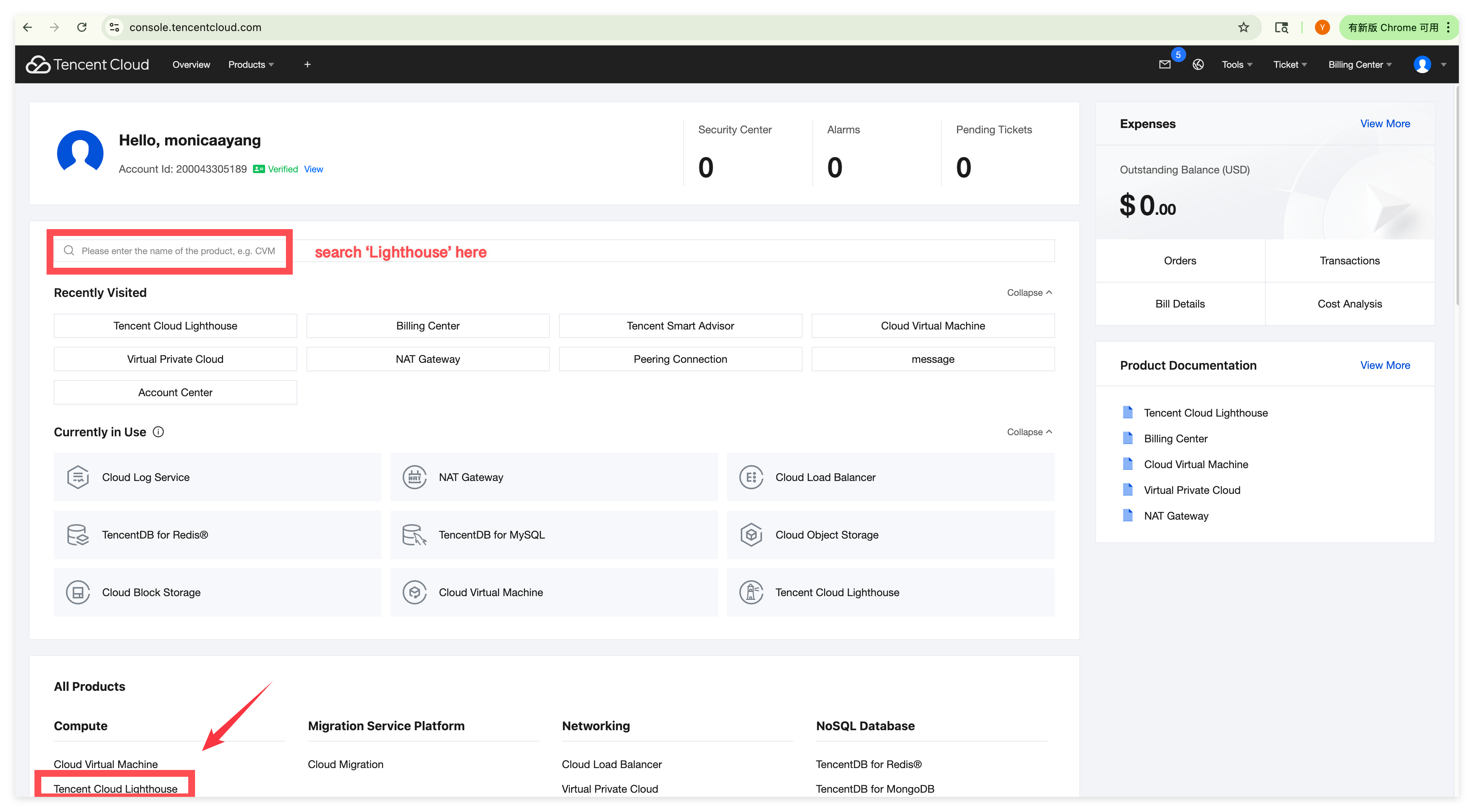Open the Tools dropdown
The width and height of the screenshot is (1474, 812).
[1237, 65]
